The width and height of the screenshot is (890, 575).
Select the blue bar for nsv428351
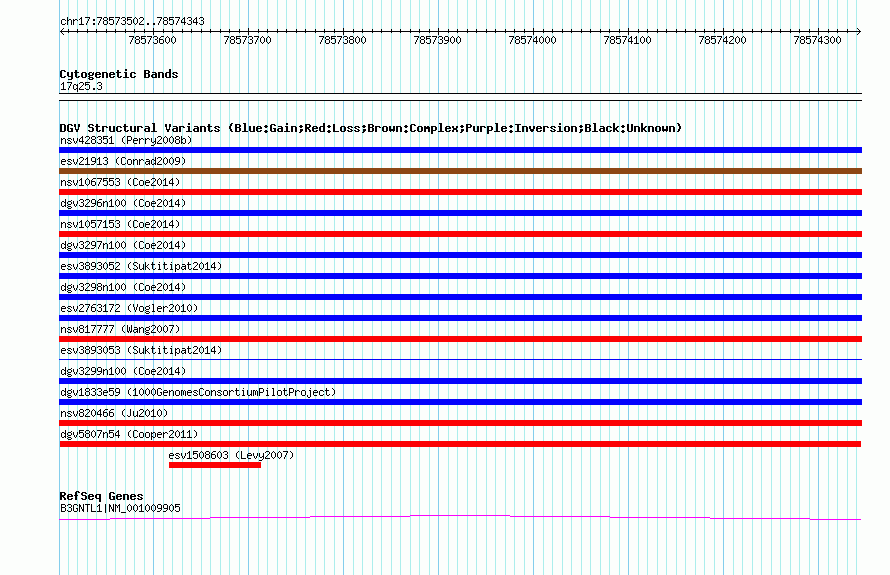click(460, 150)
